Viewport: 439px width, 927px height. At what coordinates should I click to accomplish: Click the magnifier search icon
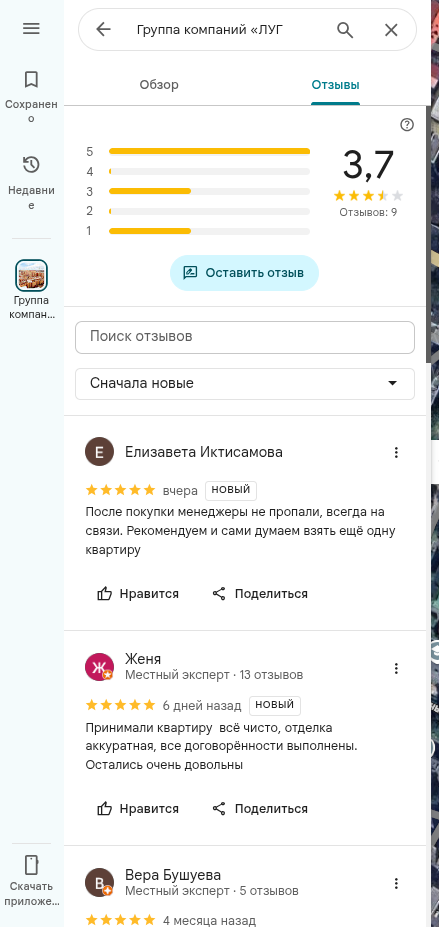click(x=345, y=30)
